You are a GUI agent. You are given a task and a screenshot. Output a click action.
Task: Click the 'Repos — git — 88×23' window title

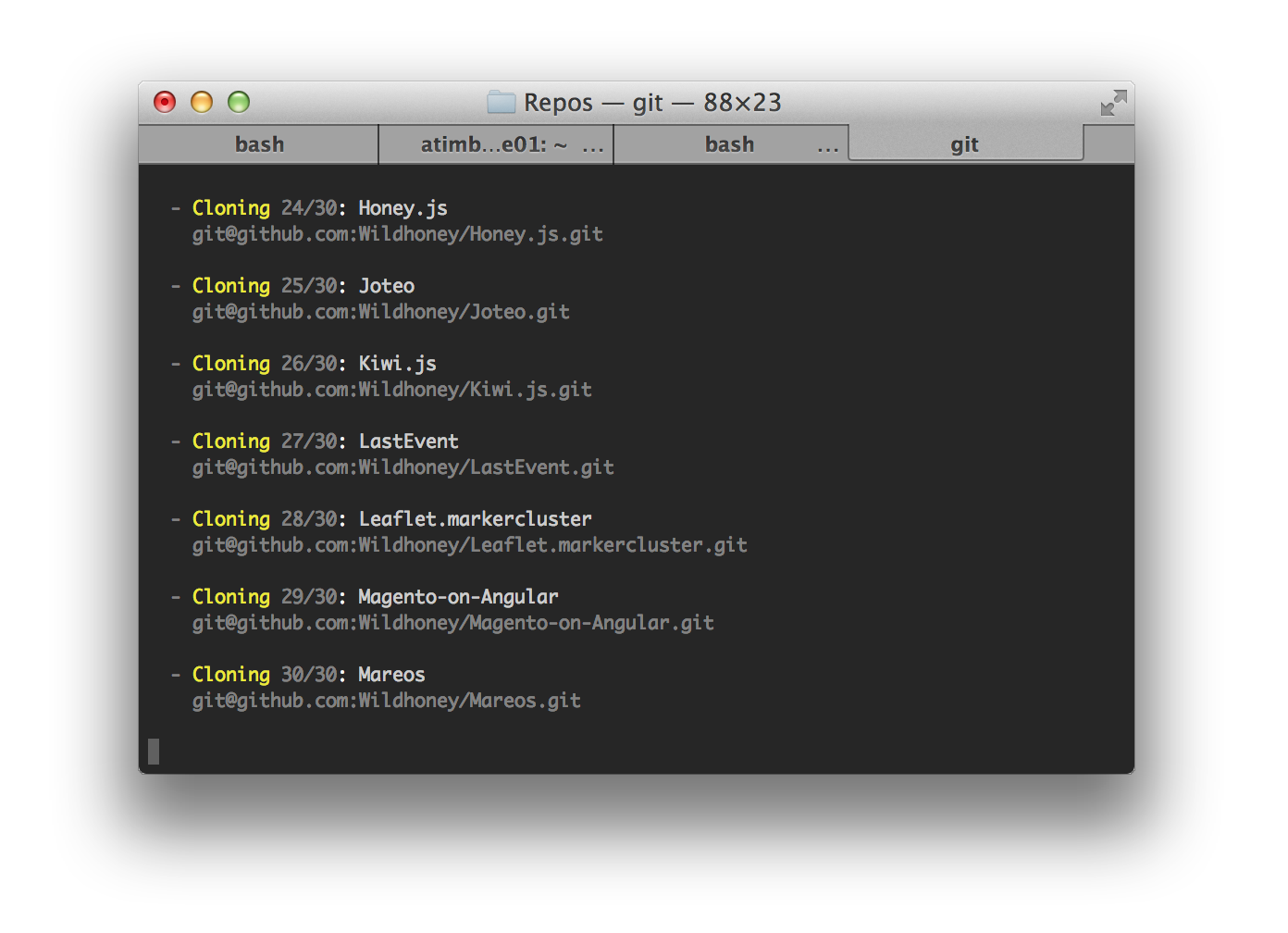click(x=652, y=102)
